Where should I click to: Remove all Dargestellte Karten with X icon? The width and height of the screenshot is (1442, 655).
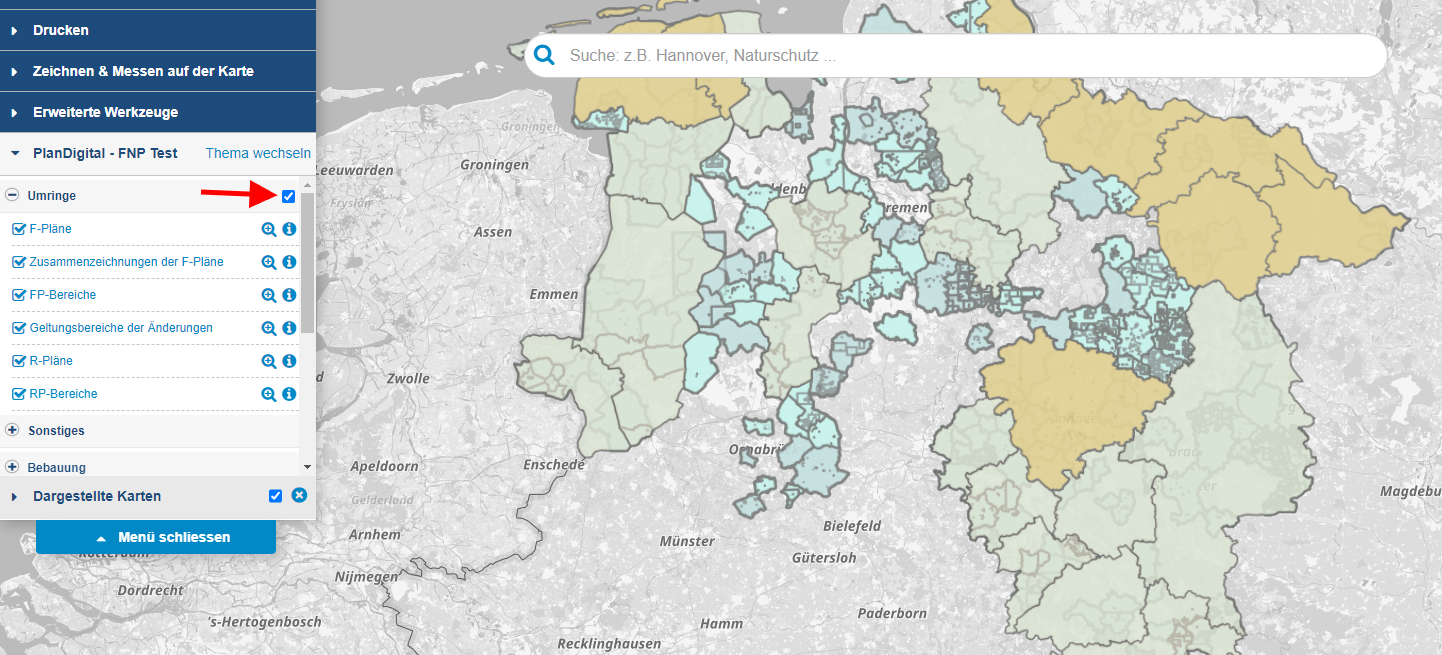pos(298,496)
